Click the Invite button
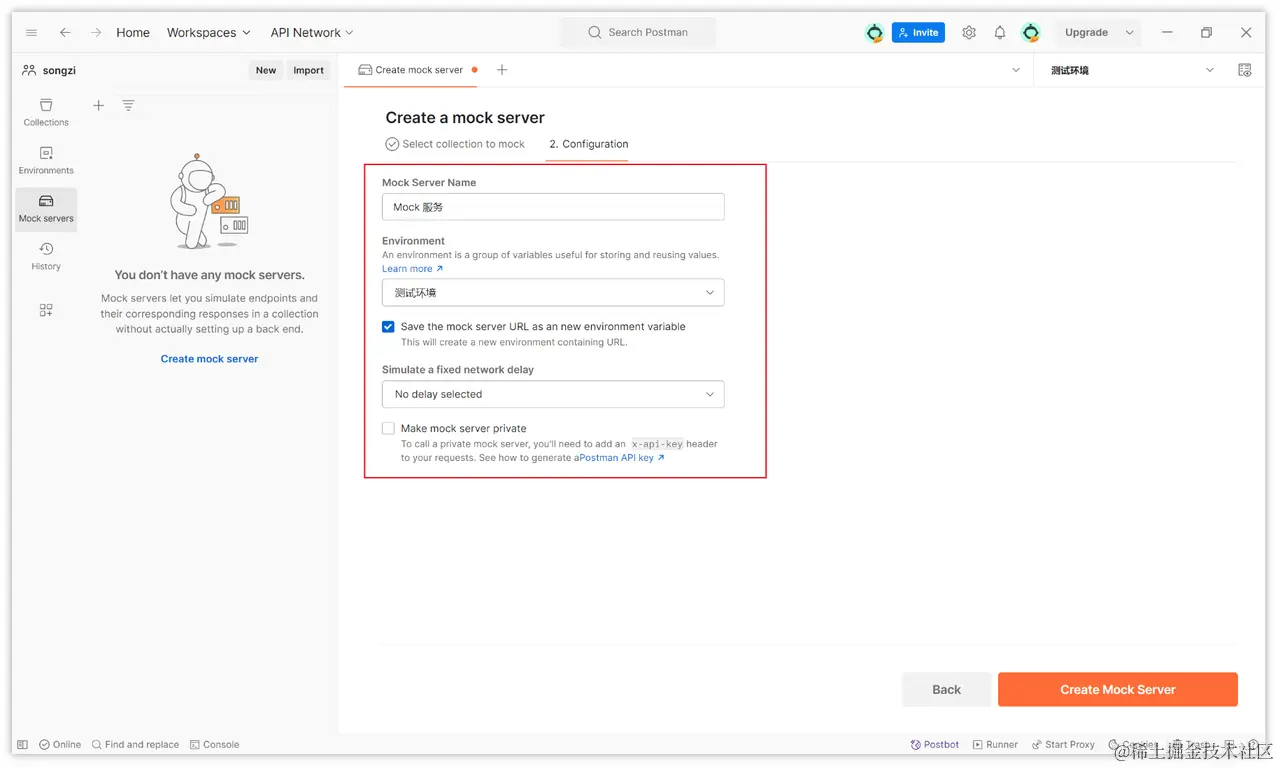Screen dimensions: 1280x768 coord(918,33)
